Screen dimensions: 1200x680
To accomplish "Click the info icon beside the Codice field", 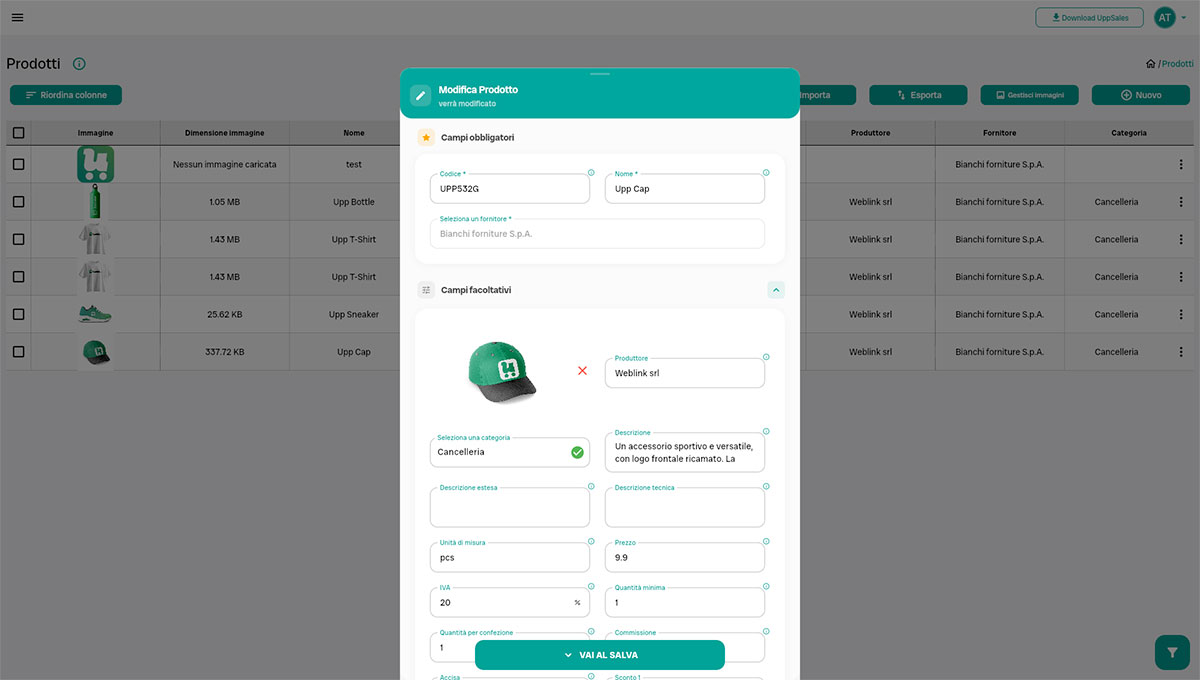I will (x=589, y=172).
